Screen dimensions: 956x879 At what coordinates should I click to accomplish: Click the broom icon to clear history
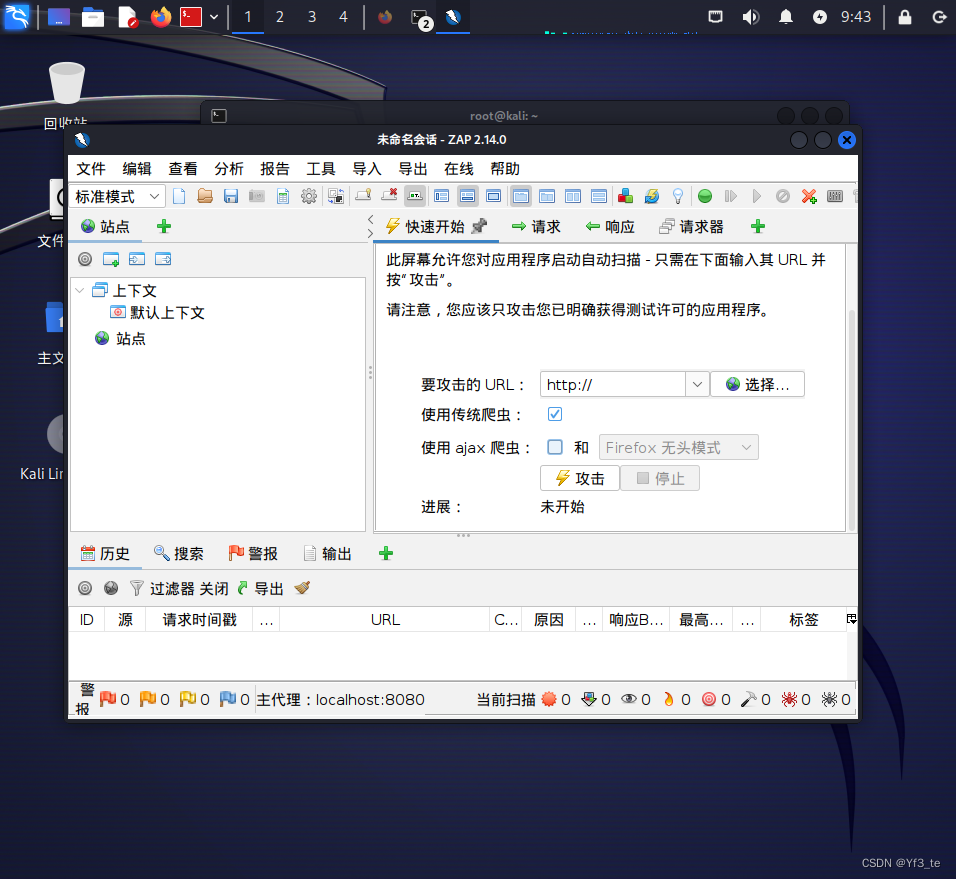pos(302,588)
